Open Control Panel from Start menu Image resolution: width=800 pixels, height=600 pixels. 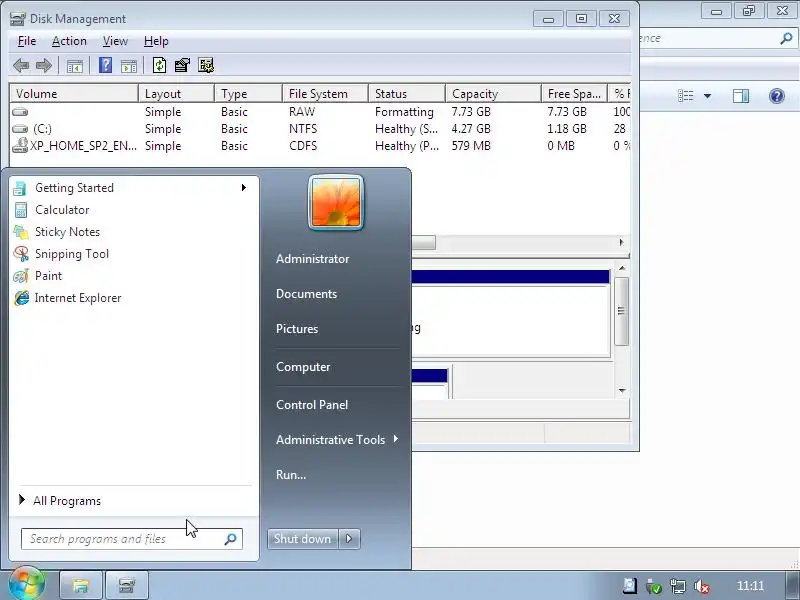coord(312,405)
